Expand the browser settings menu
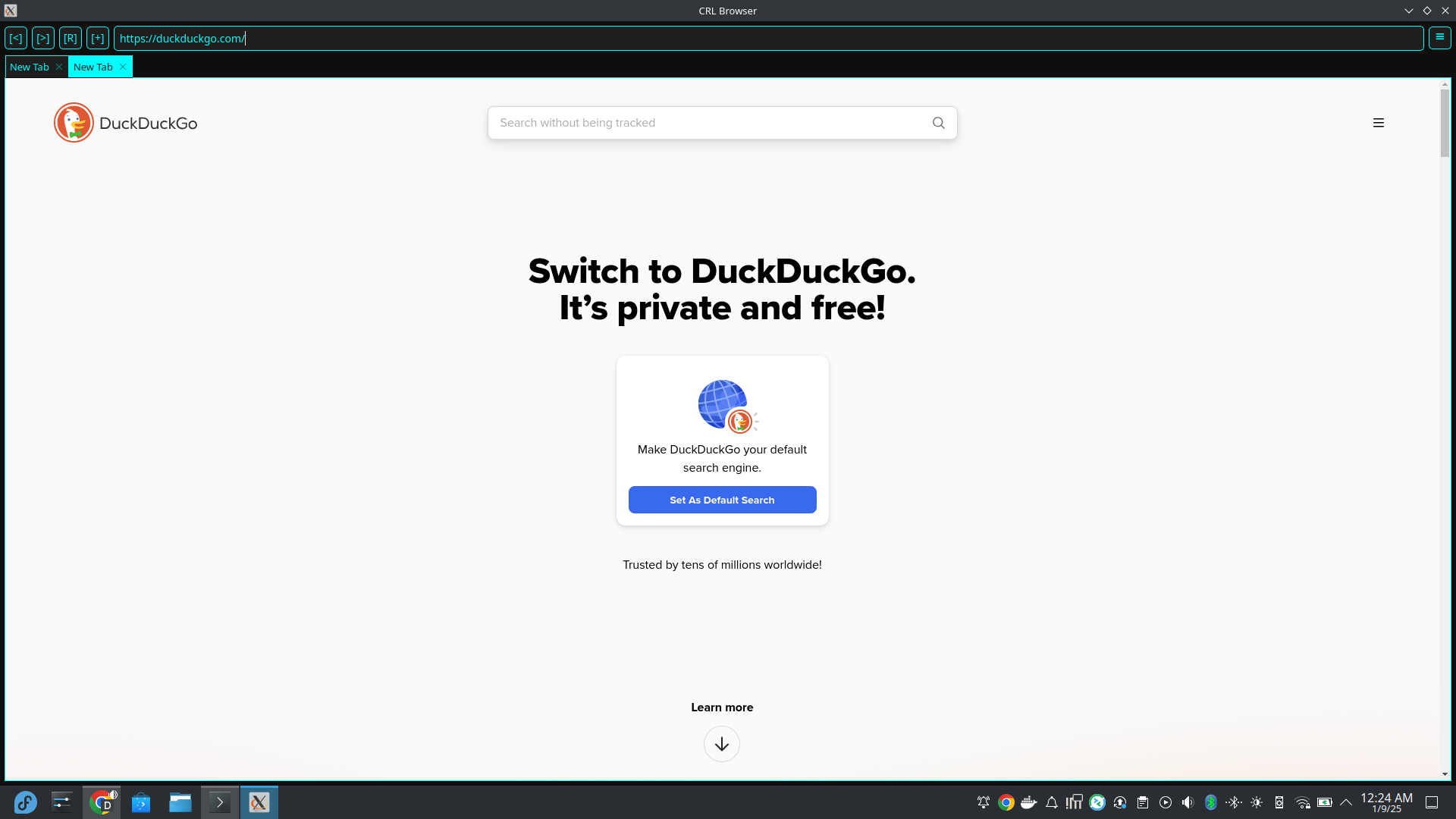 point(1440,38)
